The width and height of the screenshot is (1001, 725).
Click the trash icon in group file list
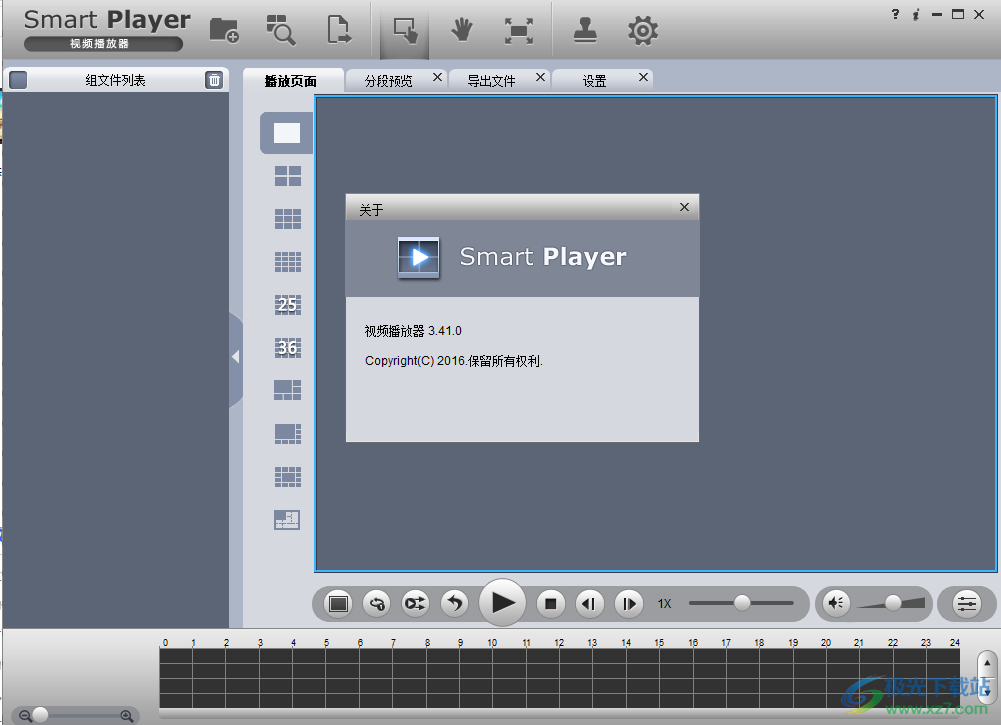click(x=214, y=79)
